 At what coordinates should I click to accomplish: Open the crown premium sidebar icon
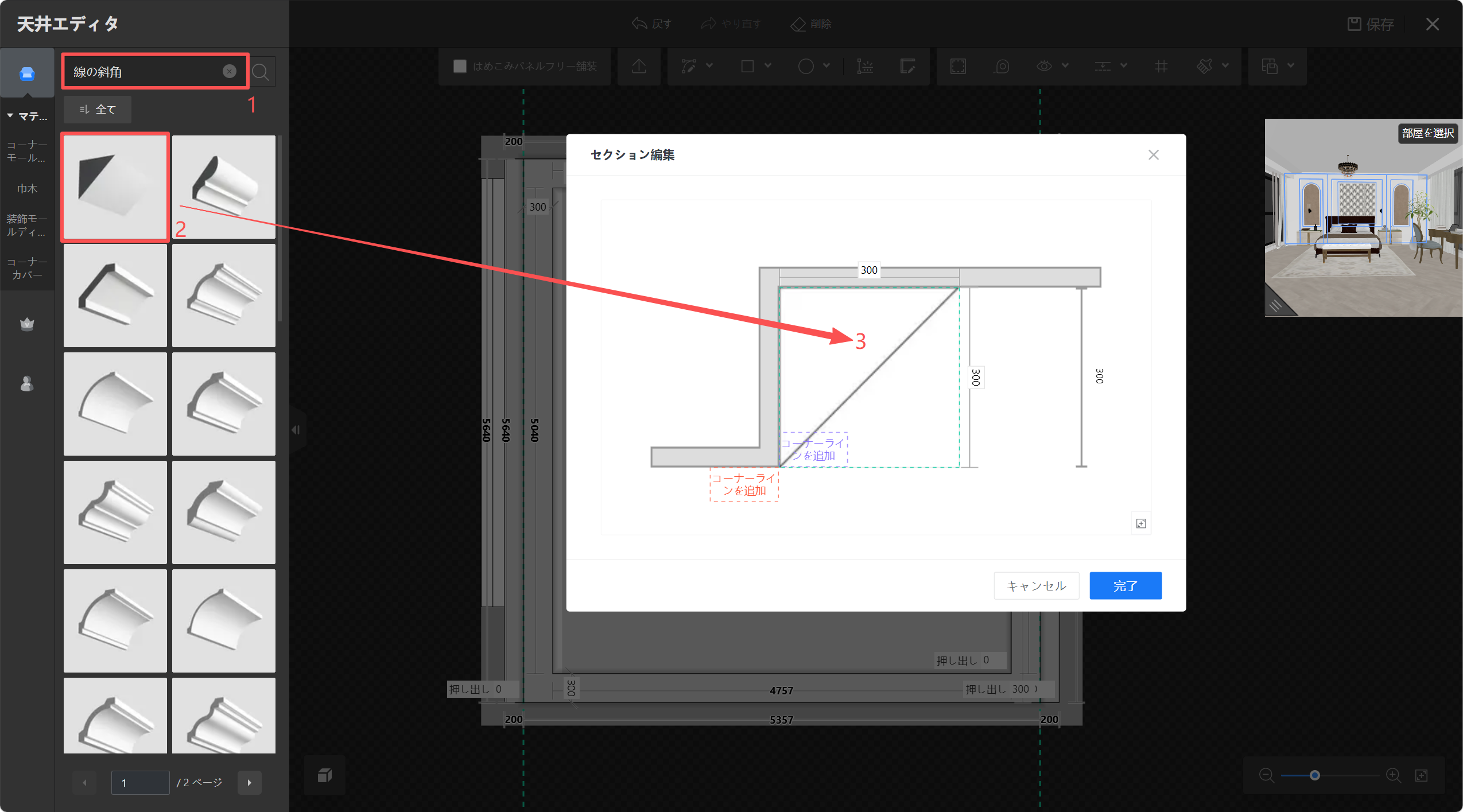pyautogui.click(x=27, y=324)
